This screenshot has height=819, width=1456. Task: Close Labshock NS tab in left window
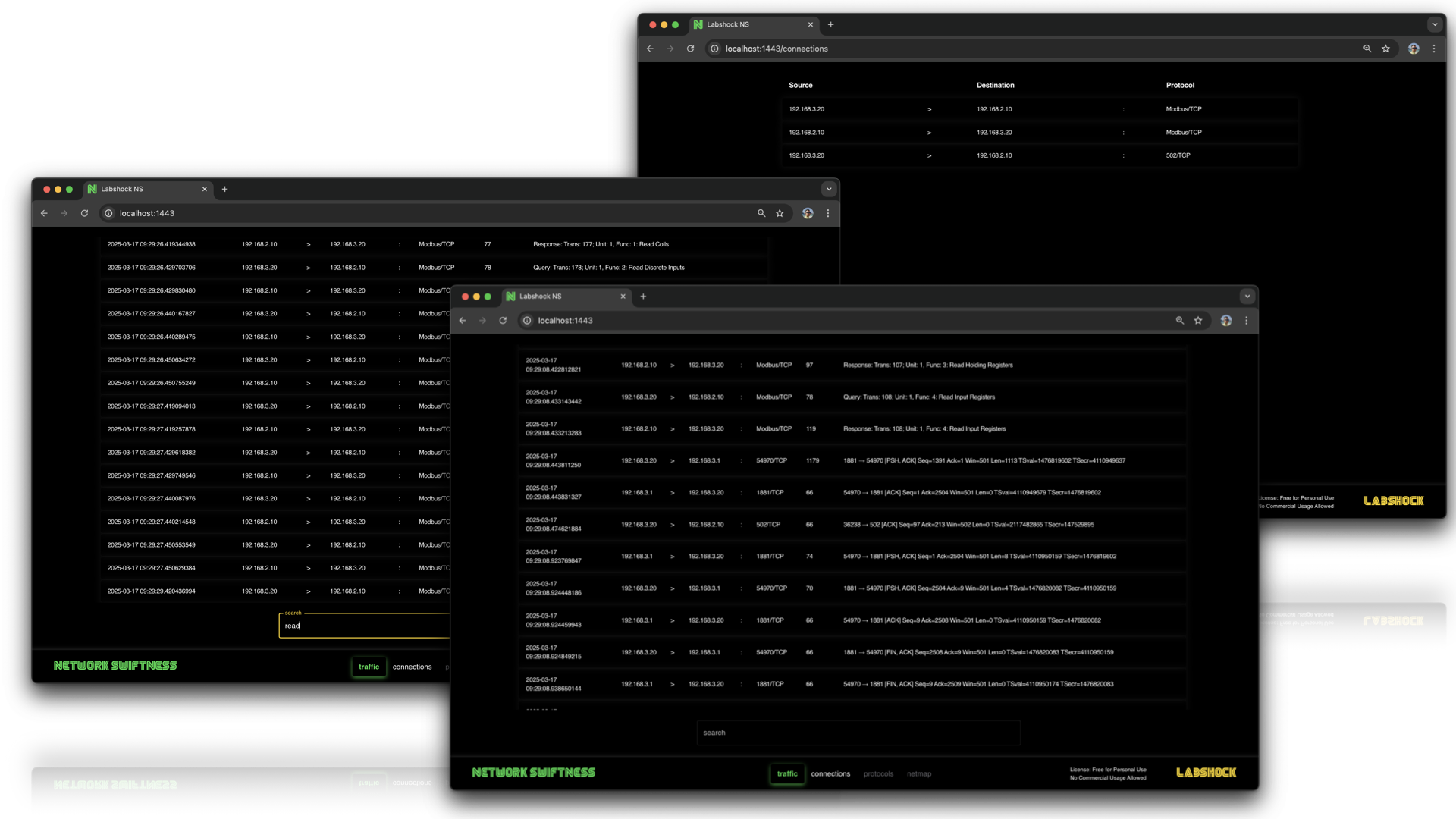pyautogui.click(x=205, y=189)
